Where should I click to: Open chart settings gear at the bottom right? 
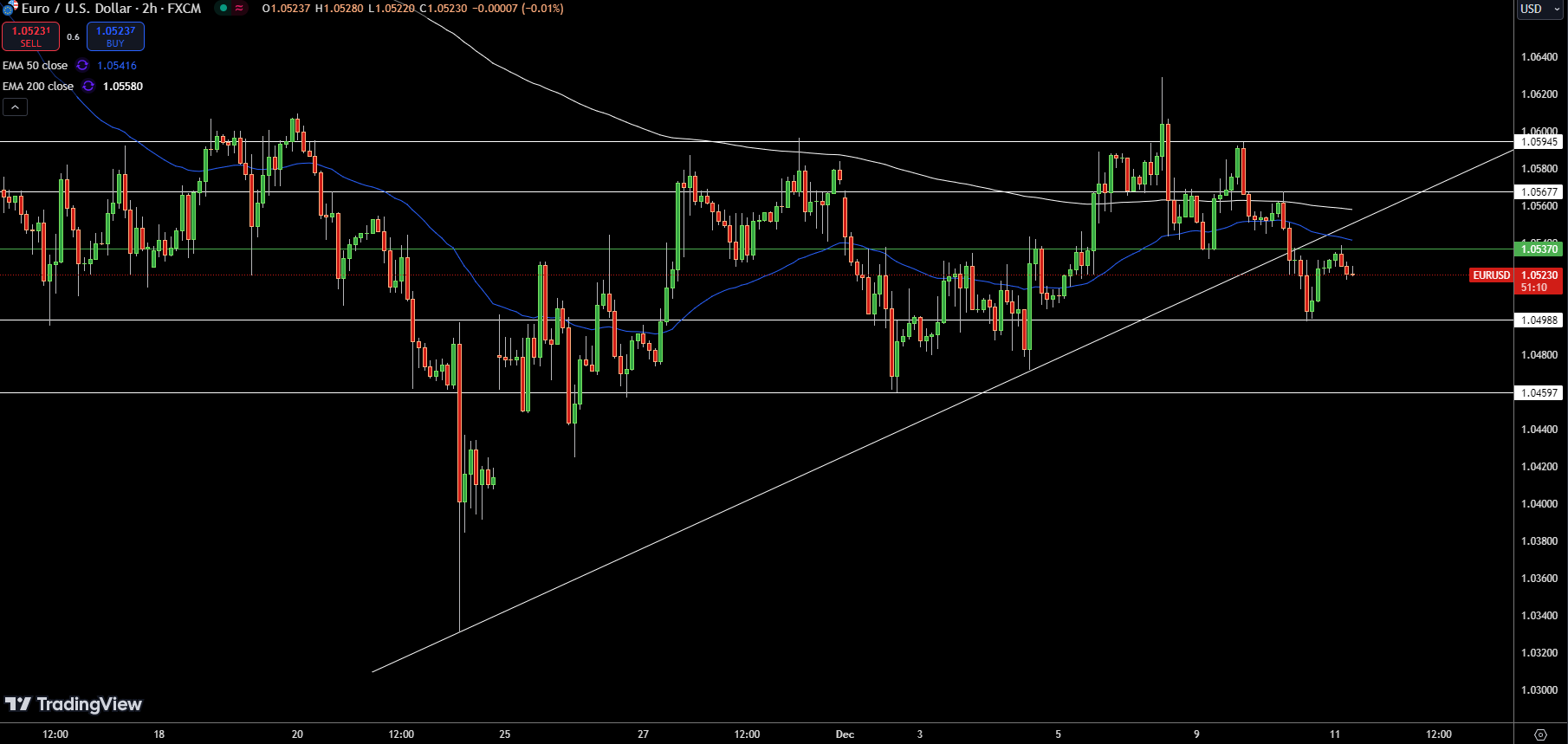(1540, 734)
